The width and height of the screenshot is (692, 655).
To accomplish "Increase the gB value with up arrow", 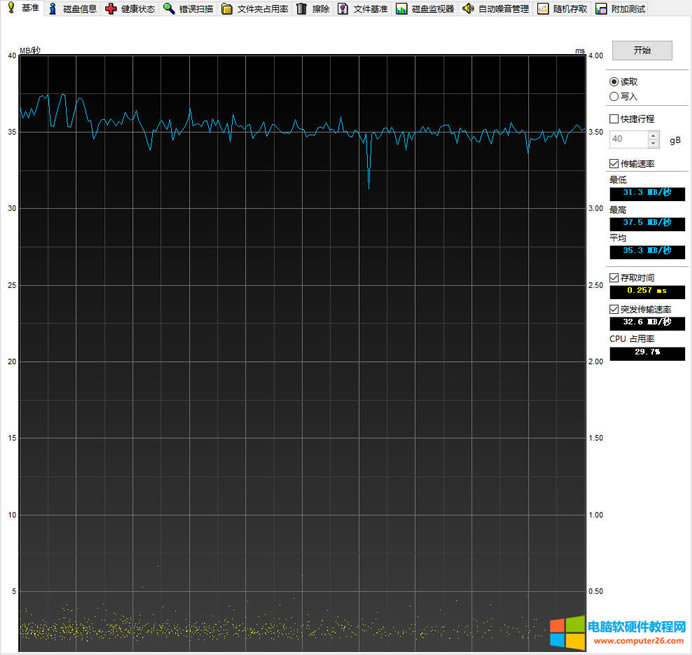I will (x=654, y=135).
